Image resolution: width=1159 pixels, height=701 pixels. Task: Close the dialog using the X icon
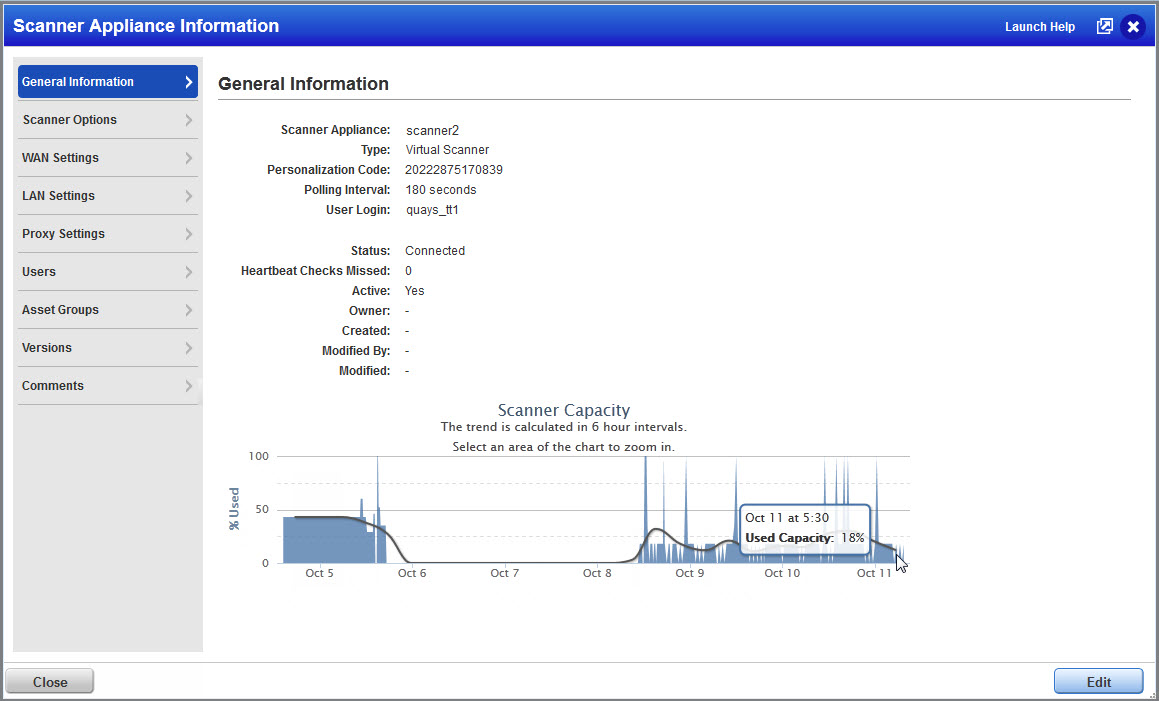click(1134, 26)
